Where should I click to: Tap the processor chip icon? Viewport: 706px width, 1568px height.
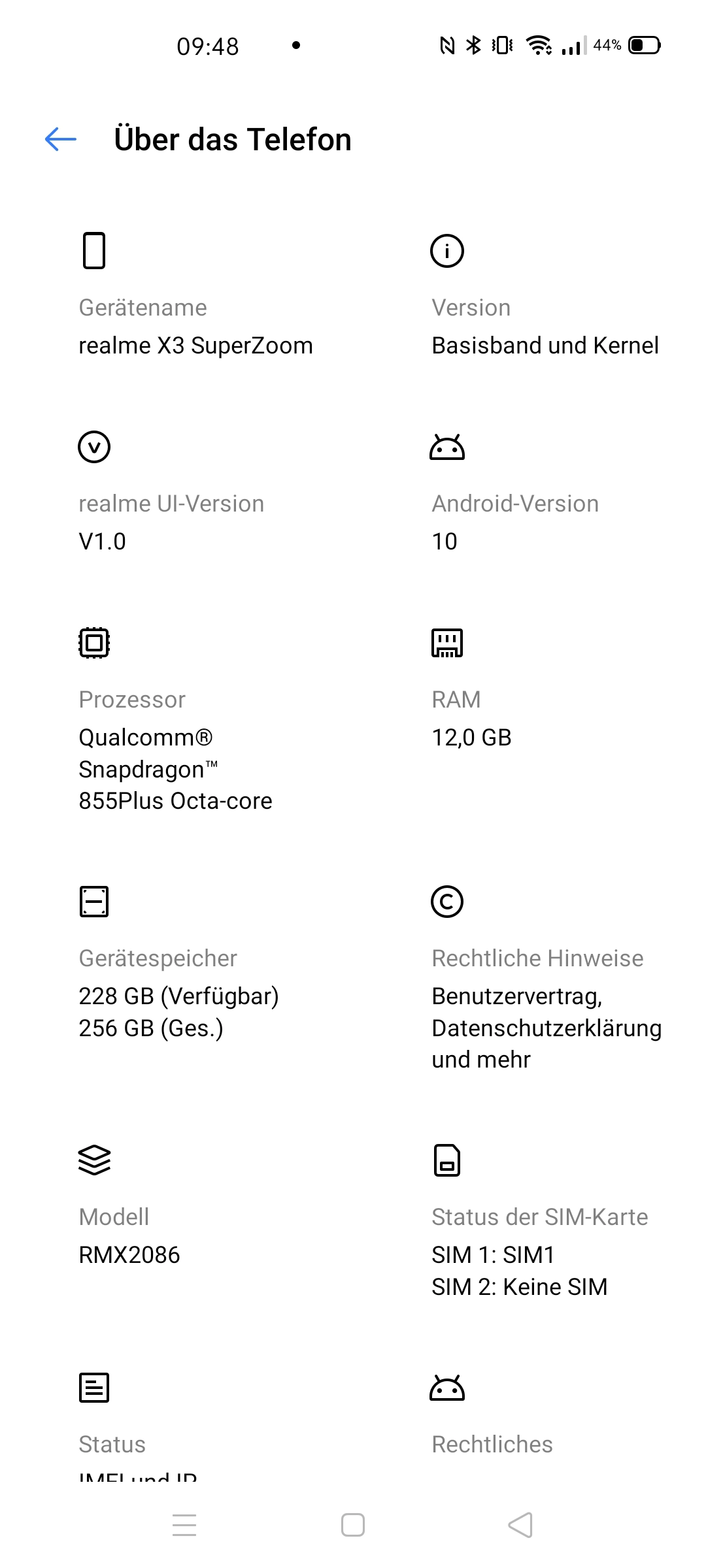tap(94, 643)
